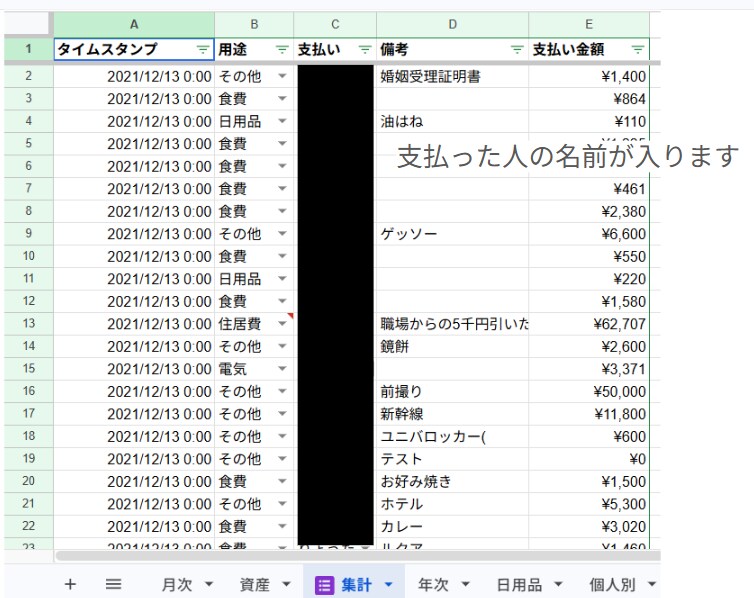
Task: Open the all sheets list icon
Action: tap(113, 585)
